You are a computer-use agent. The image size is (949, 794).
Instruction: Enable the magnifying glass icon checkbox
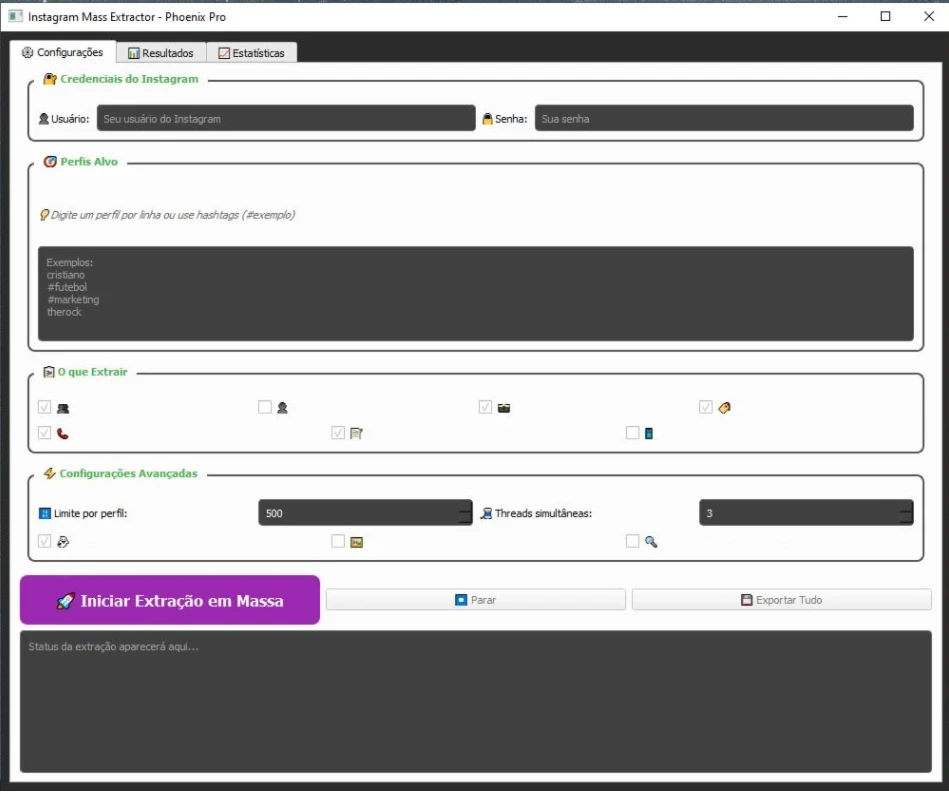[x=632, y=541]
